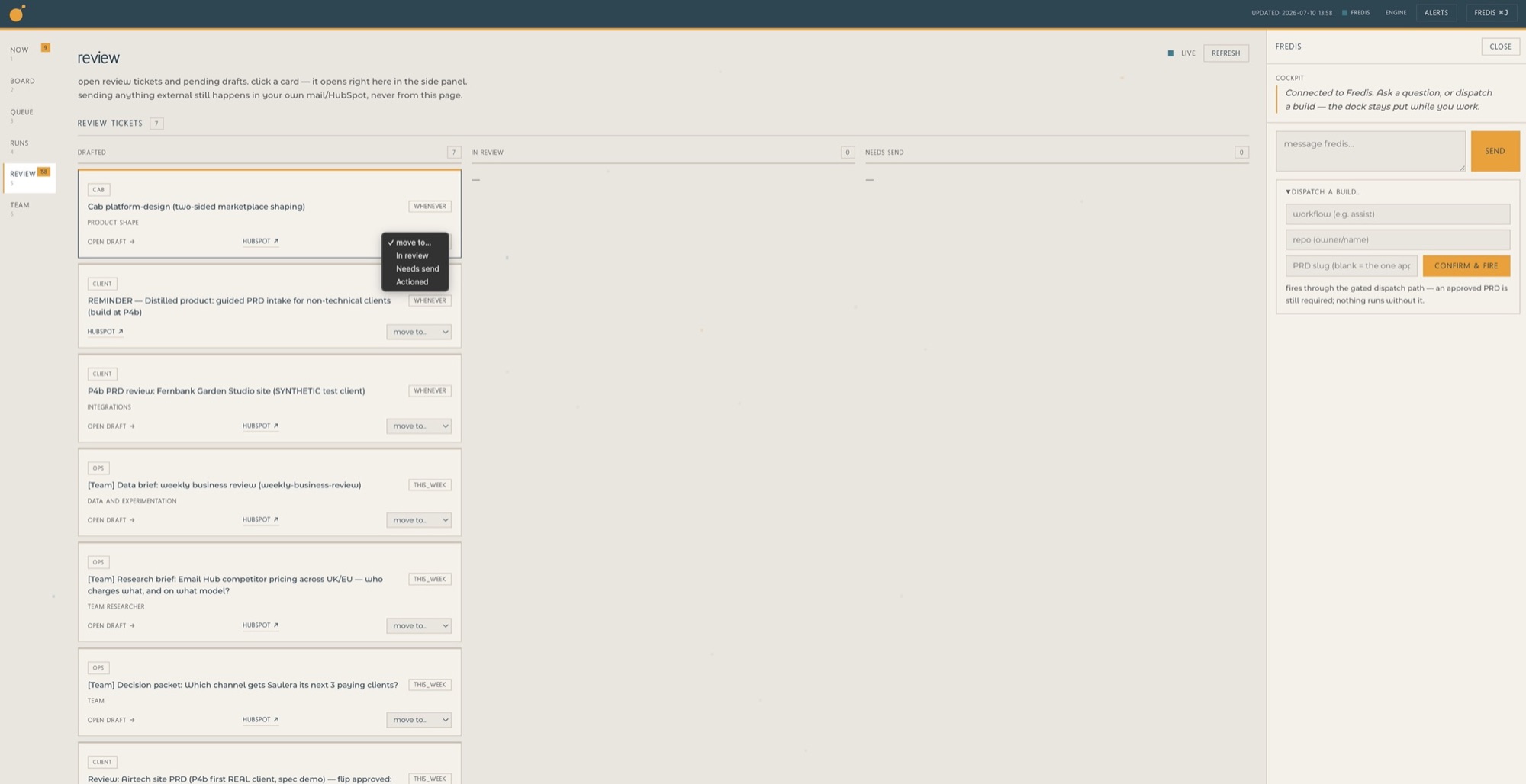Open the NOW section in the sidebar
Image resolution: width=1526 pixels, height=784 pixels.
tap(19, 50)
